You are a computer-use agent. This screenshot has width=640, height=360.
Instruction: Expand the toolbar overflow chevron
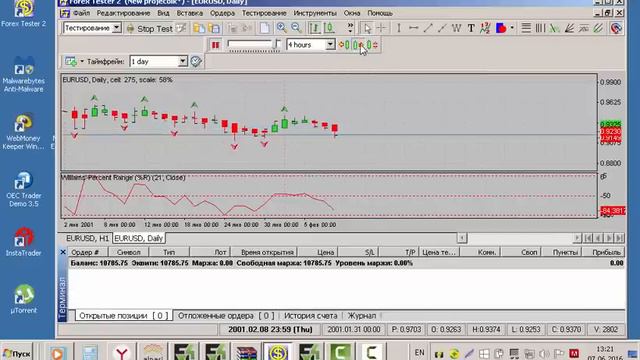[x=350, y=28]
